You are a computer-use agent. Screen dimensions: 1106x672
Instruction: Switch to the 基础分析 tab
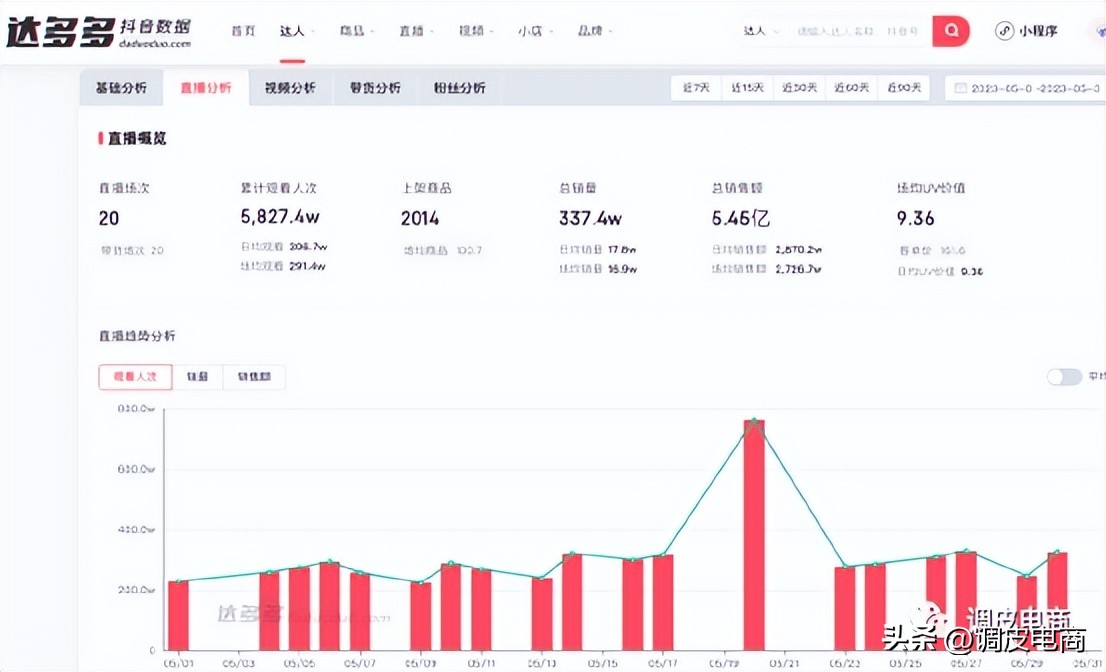click(x=121, y=87)
